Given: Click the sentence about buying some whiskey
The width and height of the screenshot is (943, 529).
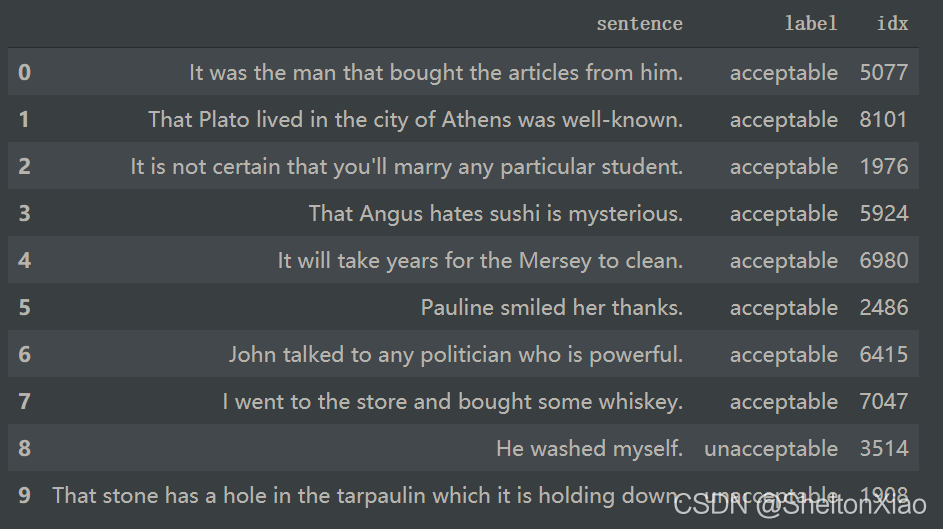Looking at the screenshot, I should (x=452, y=402).
